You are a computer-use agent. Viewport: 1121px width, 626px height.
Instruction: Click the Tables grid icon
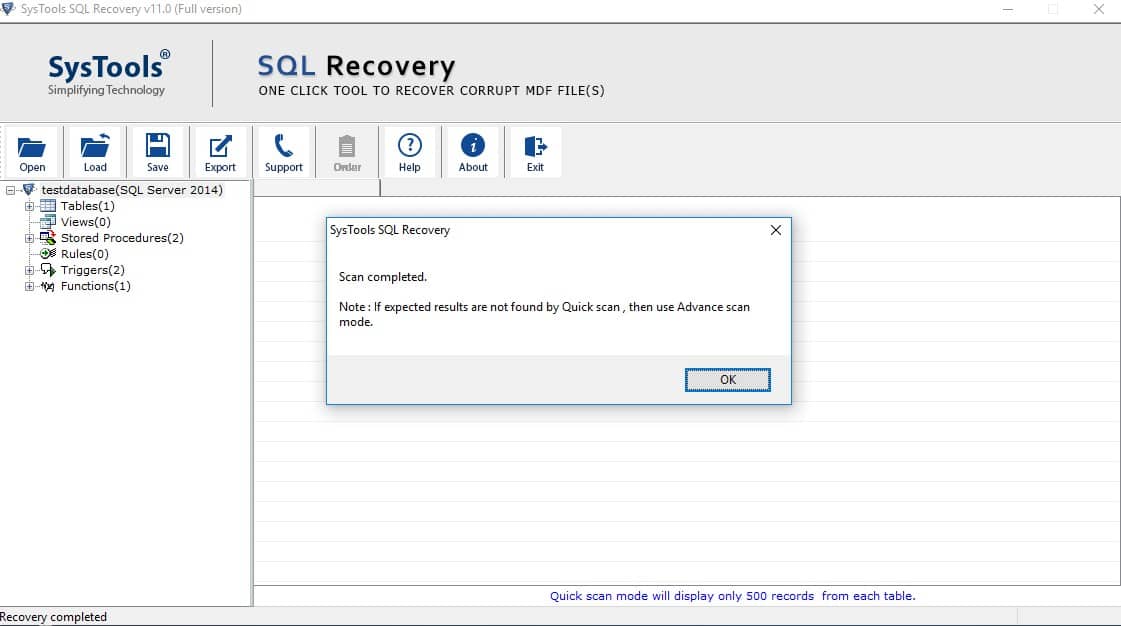click(48, 206)
